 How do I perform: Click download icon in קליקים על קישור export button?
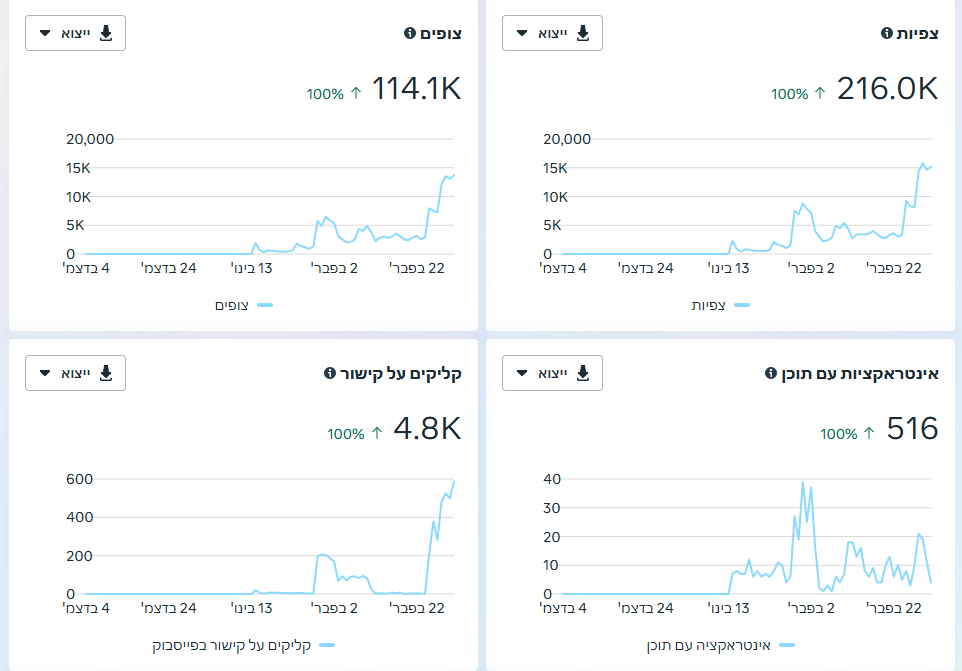(x=106, y=373)
